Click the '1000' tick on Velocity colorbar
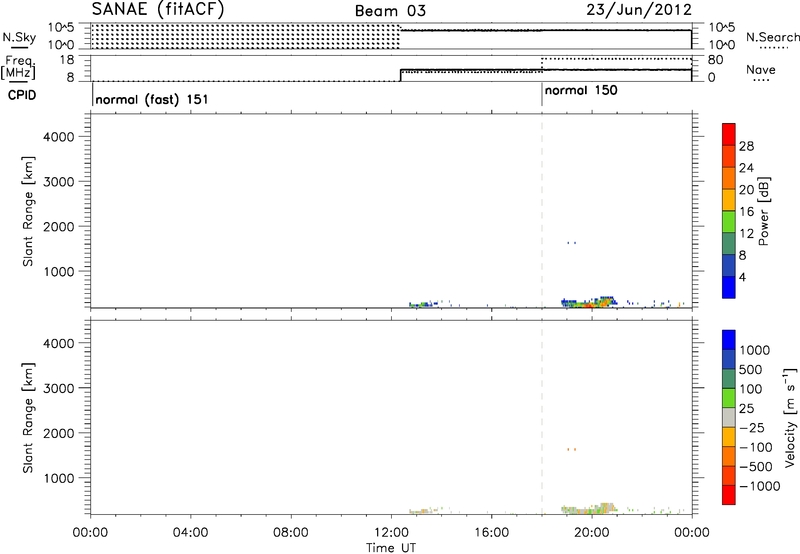 coord(755,350)
